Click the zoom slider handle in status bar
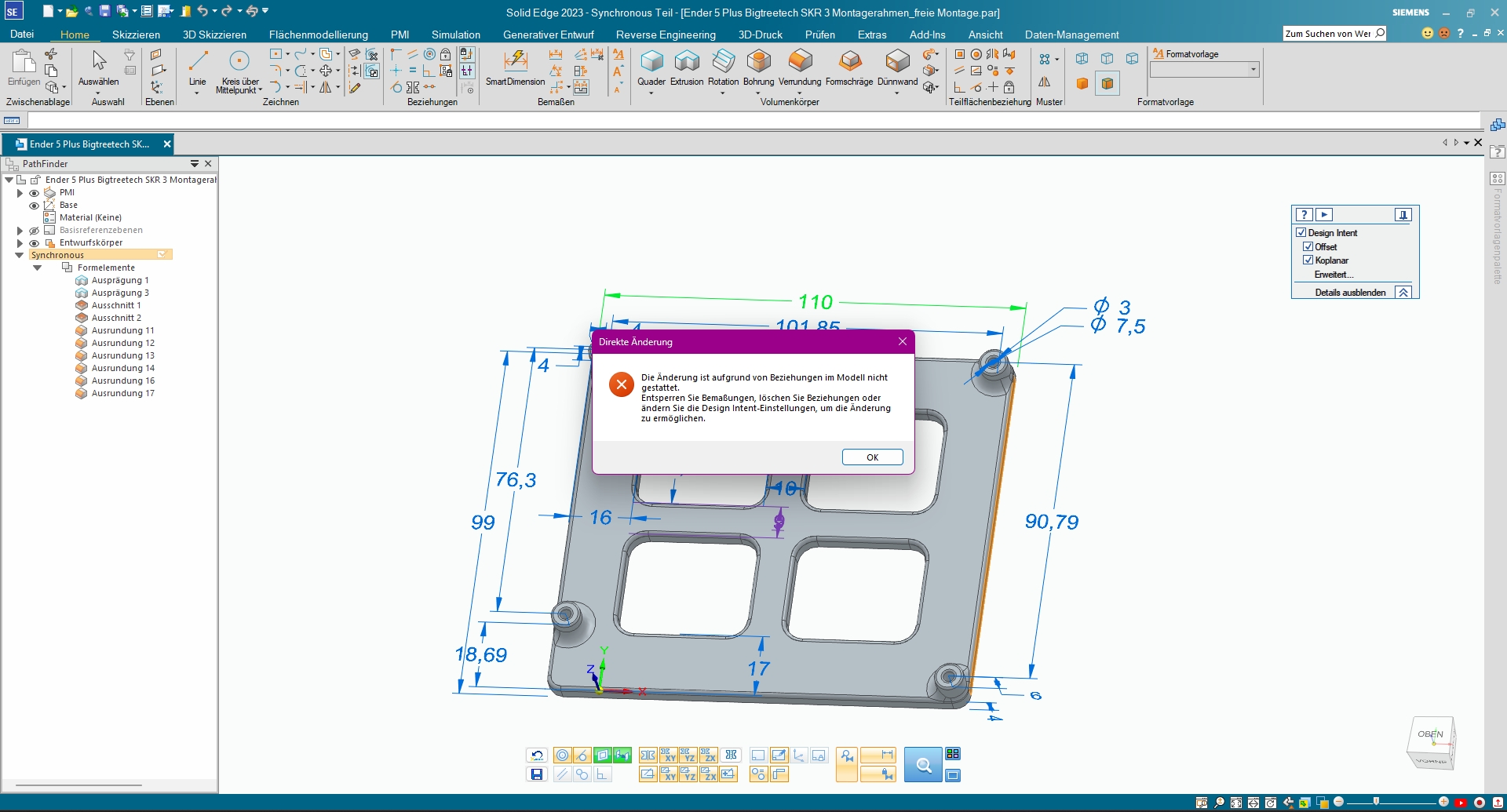Viewport: 1507px width, 812px height. tap(1376, 802)
